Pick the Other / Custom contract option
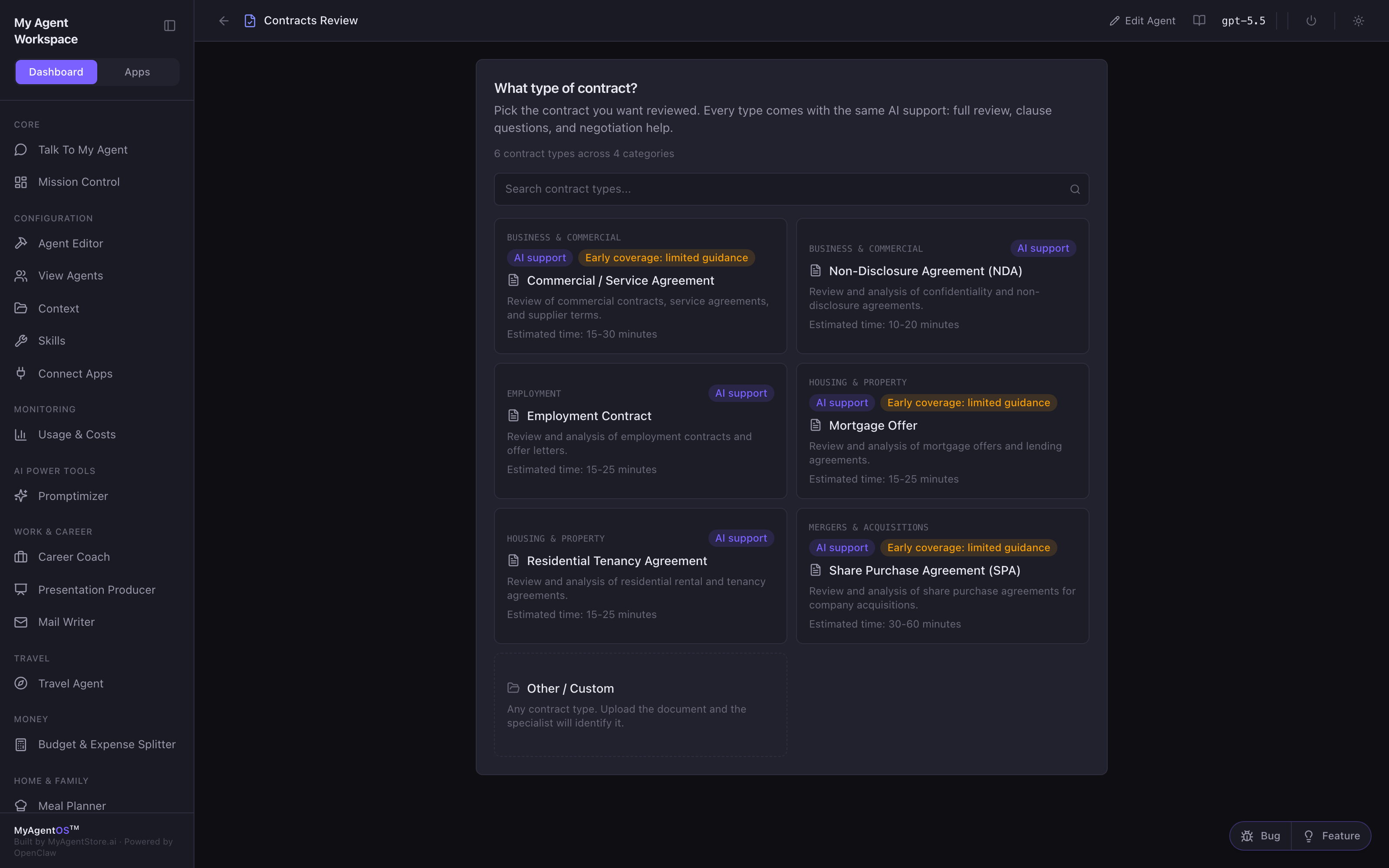Screen dimensions: 1389x868 [x=640, y=704]
